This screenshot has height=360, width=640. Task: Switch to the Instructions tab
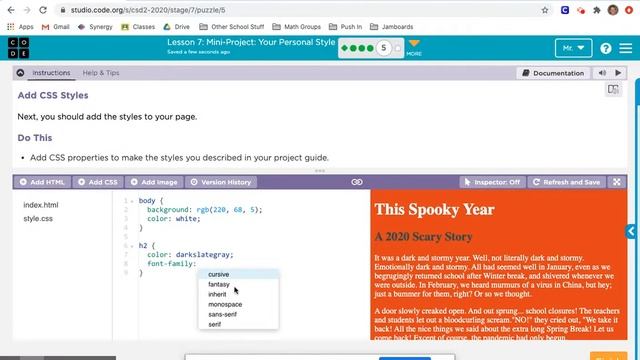pyautogui.click(x=51, y=73)
